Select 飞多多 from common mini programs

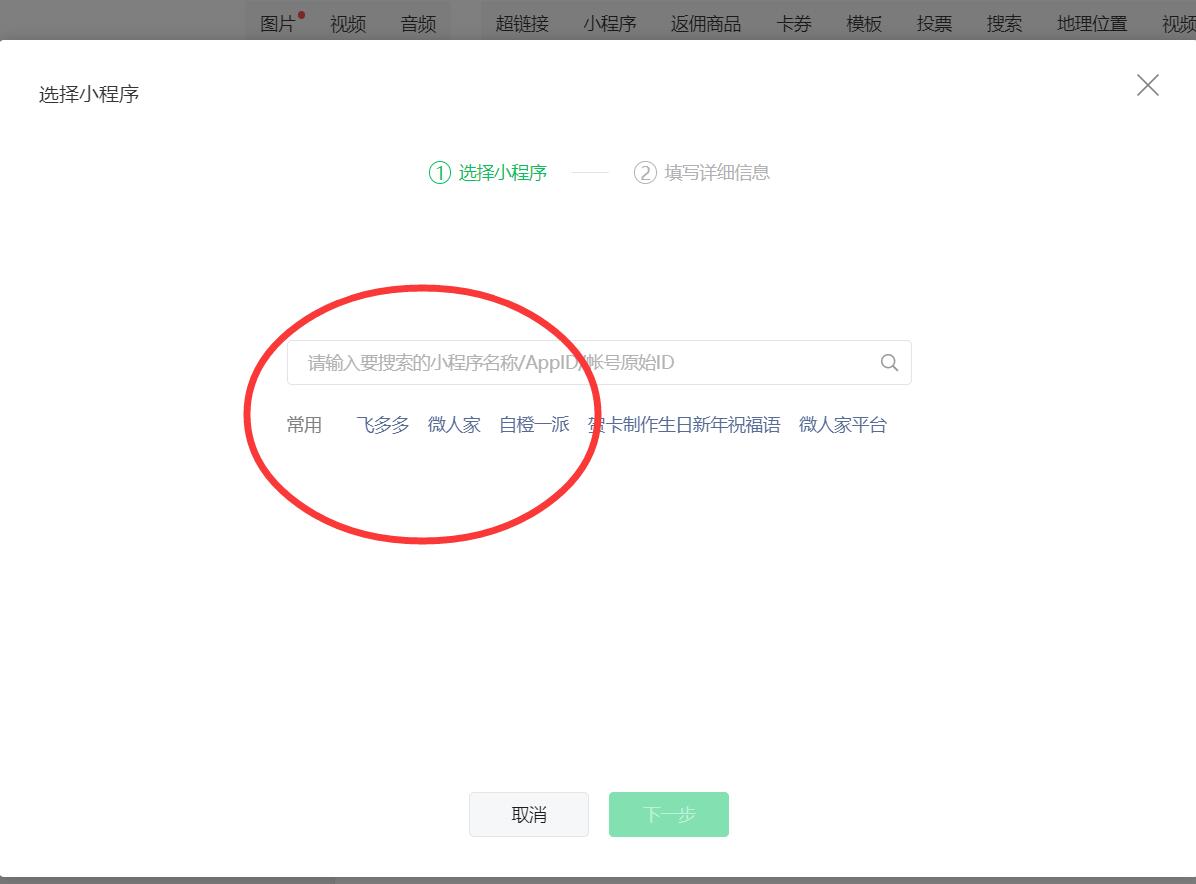tap(383, 425)
